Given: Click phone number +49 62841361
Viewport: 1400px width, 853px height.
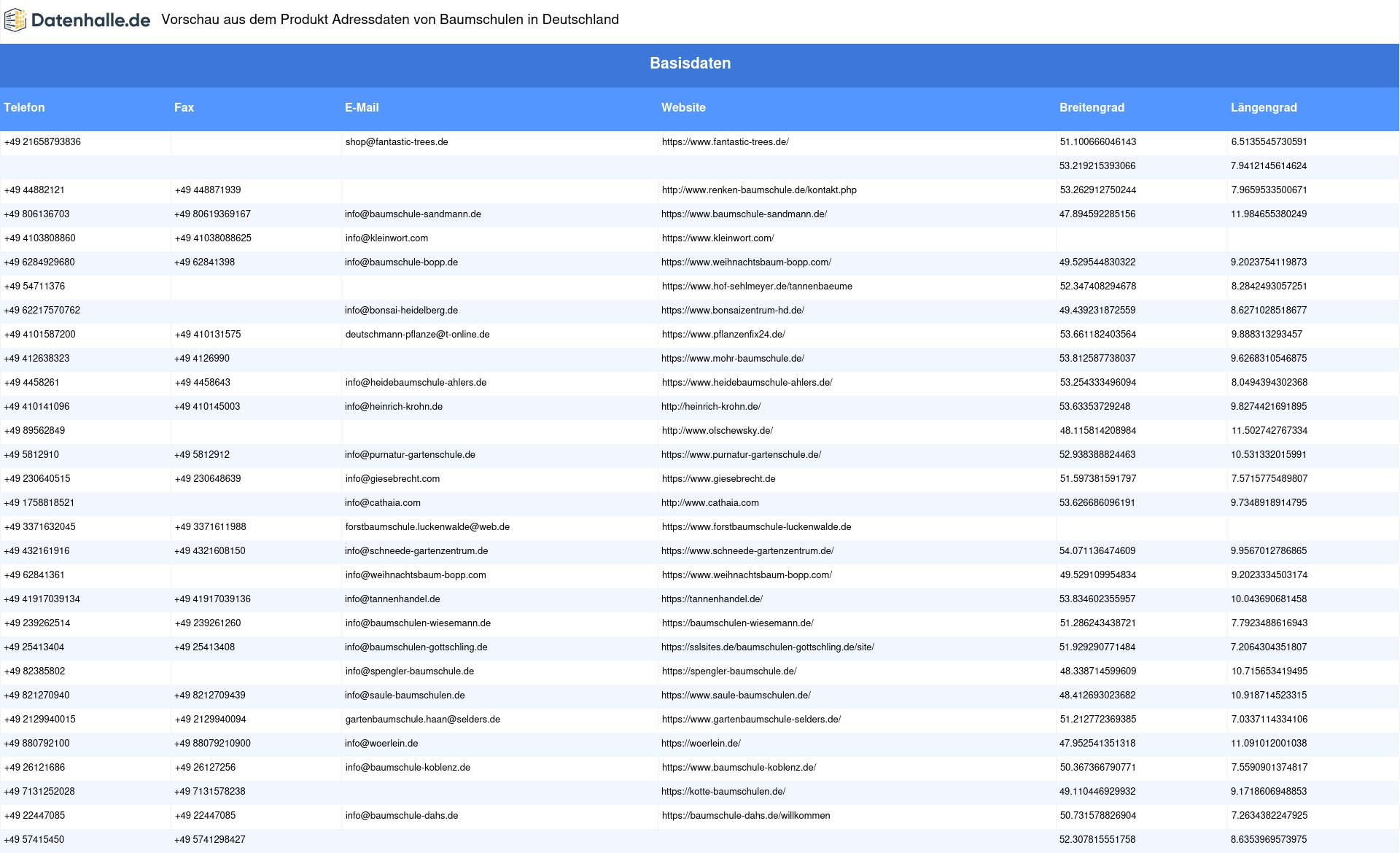Looking at the screenshot, I should [x=34, y=575].
